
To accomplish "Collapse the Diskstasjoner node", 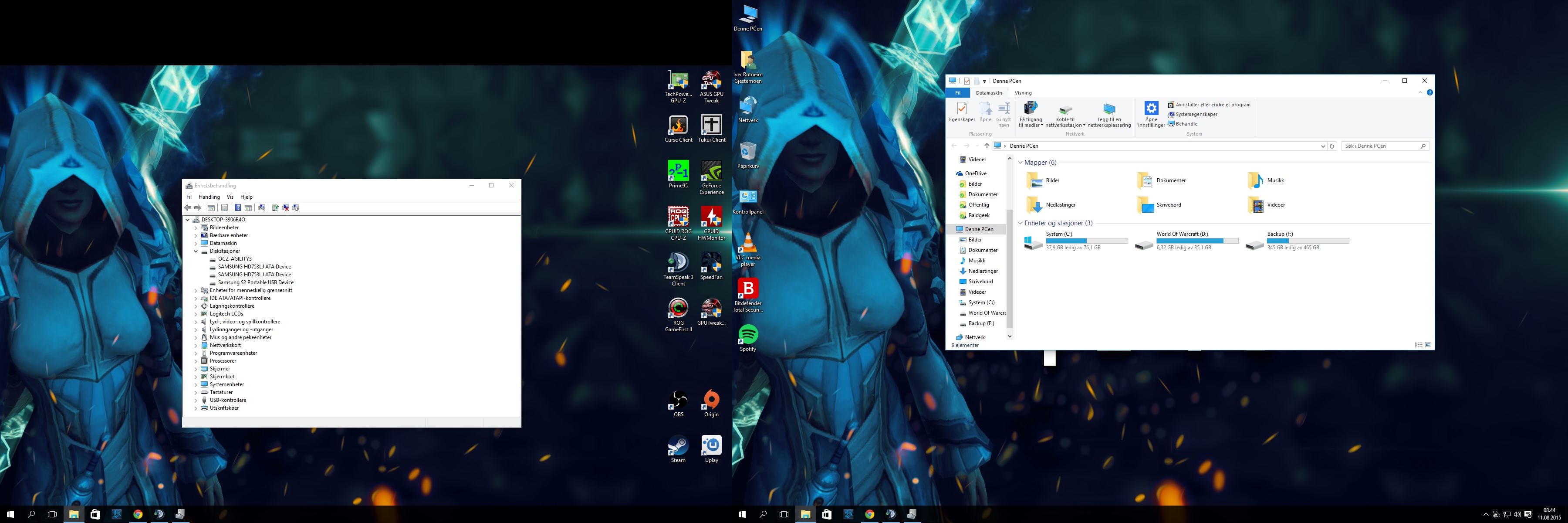I will 196,251.
